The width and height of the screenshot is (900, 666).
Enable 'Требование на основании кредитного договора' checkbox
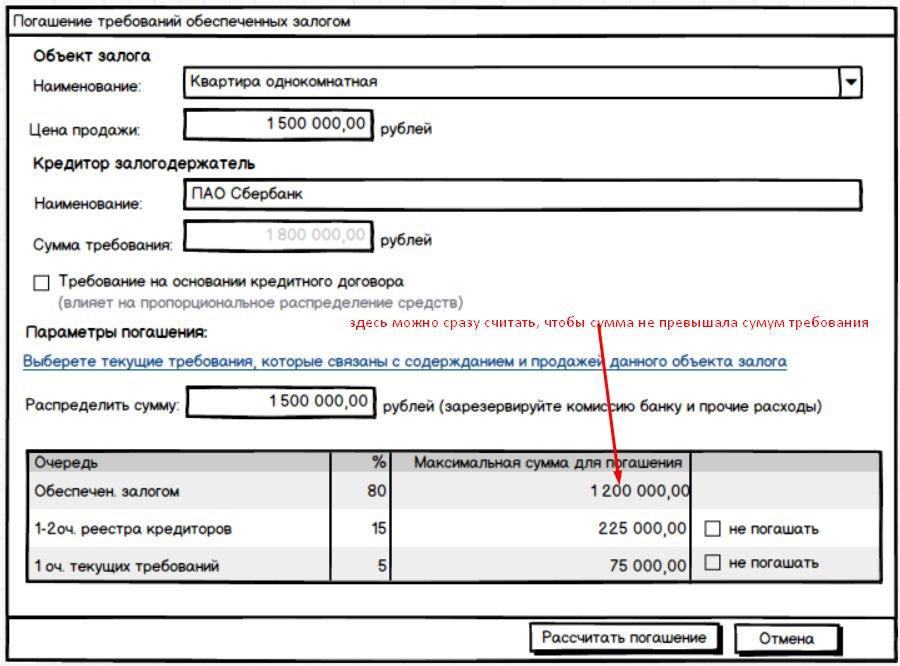click(x=41, y=283)
